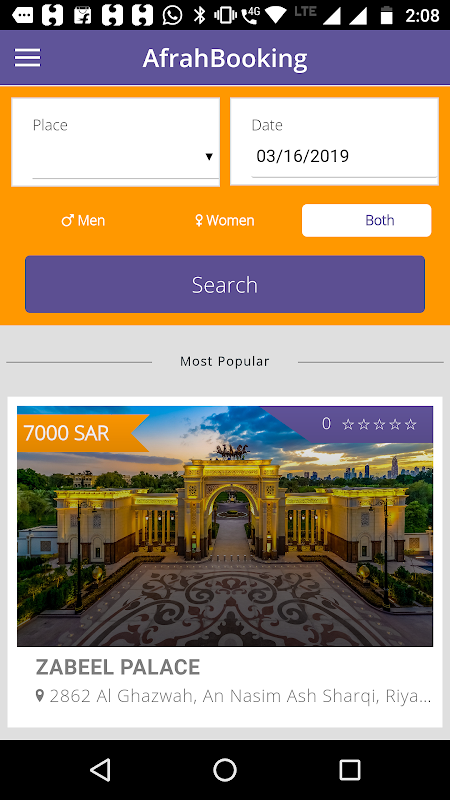Screen dimensions: 450x800
Task: Open the ZABEEL PALACE listing title
Action: tap(118, 667)
